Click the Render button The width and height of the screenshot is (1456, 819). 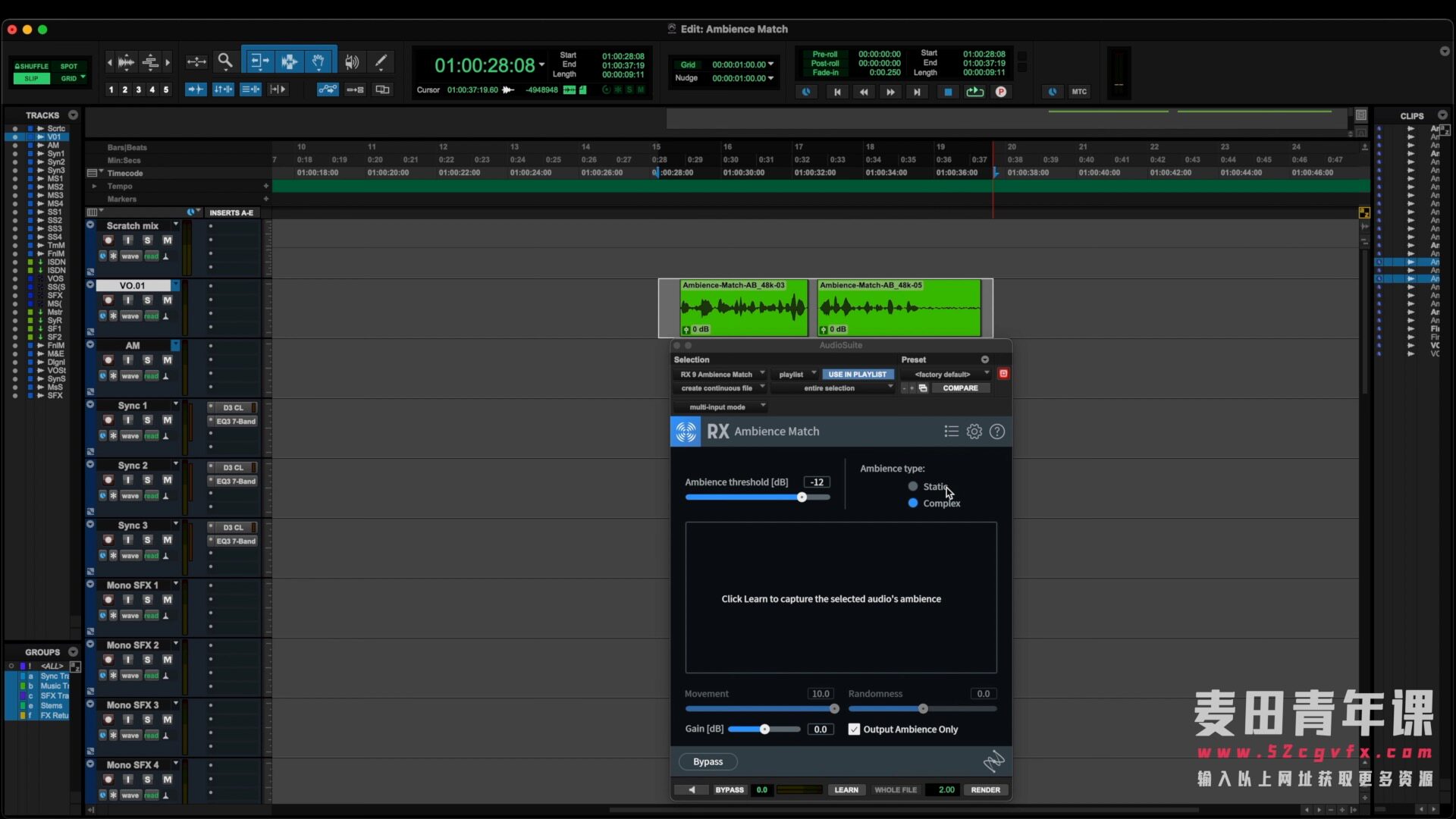click(985, 790)
